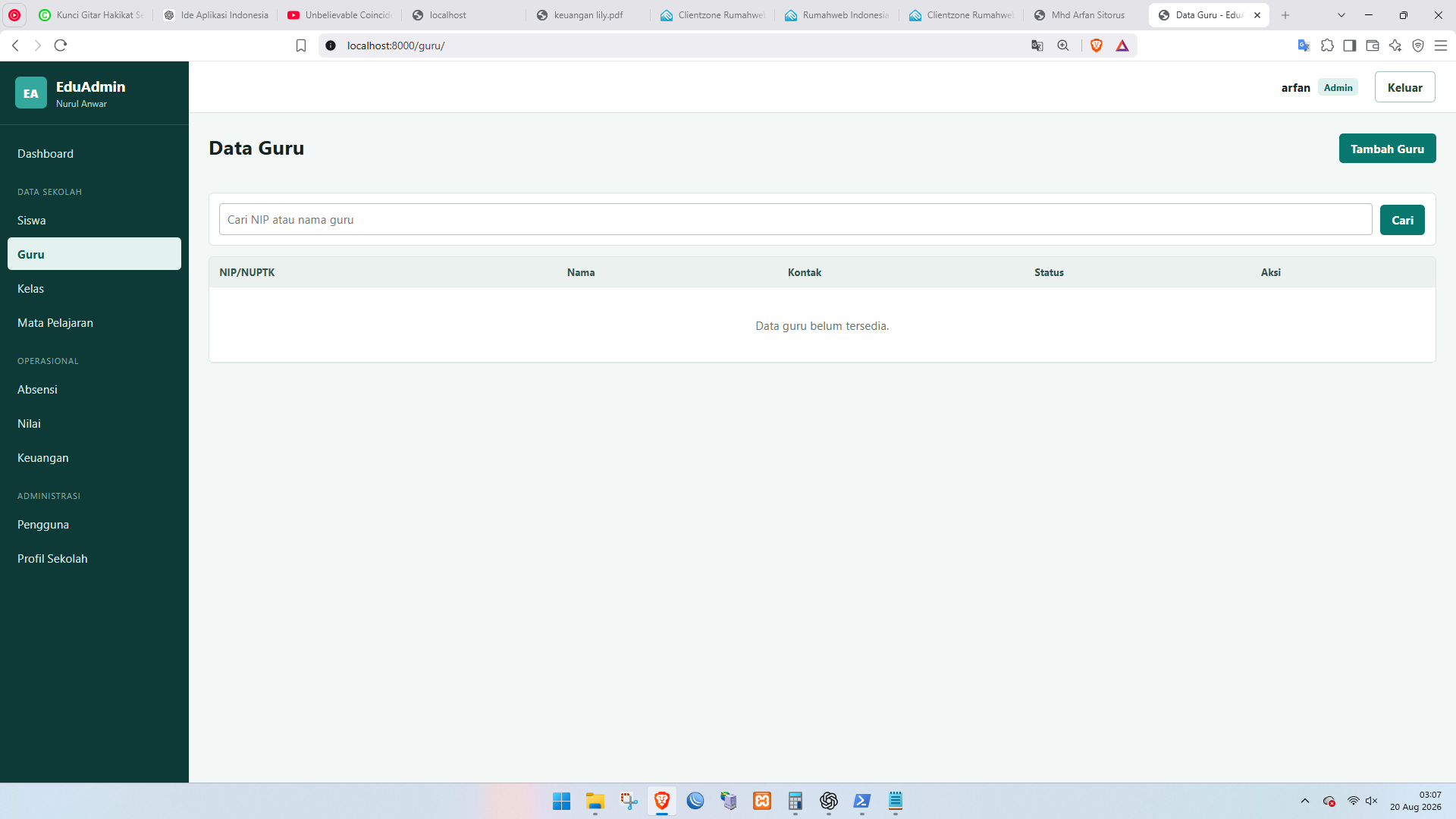
Task: Click the Cari search button
Action: coord(1402,220)
